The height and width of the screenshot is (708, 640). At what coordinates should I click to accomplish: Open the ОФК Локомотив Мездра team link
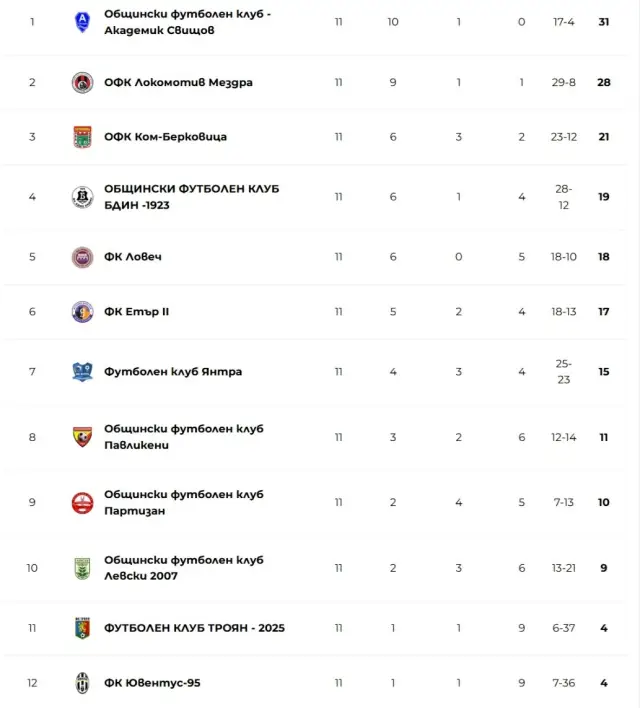click(x=178, y=83)
